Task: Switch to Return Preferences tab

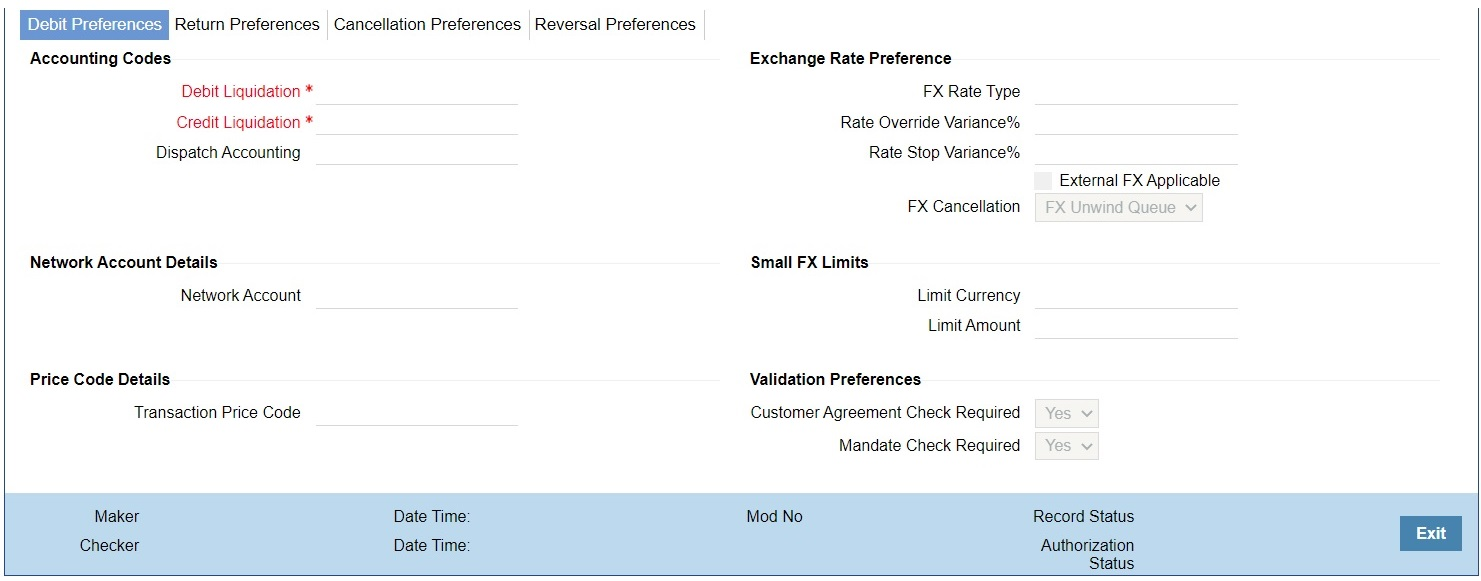Action: coord(247,24)
